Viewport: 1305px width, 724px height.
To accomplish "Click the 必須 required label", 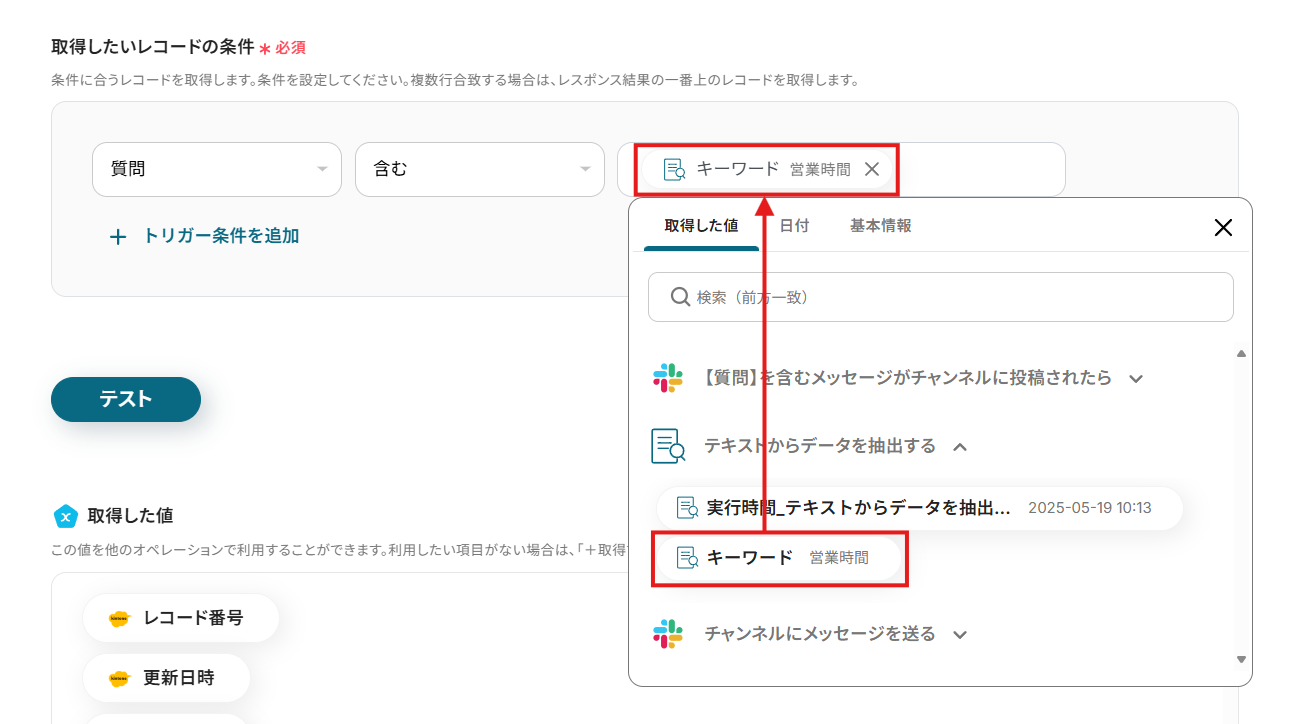I will pyautogui.click(x=290, y=47).
